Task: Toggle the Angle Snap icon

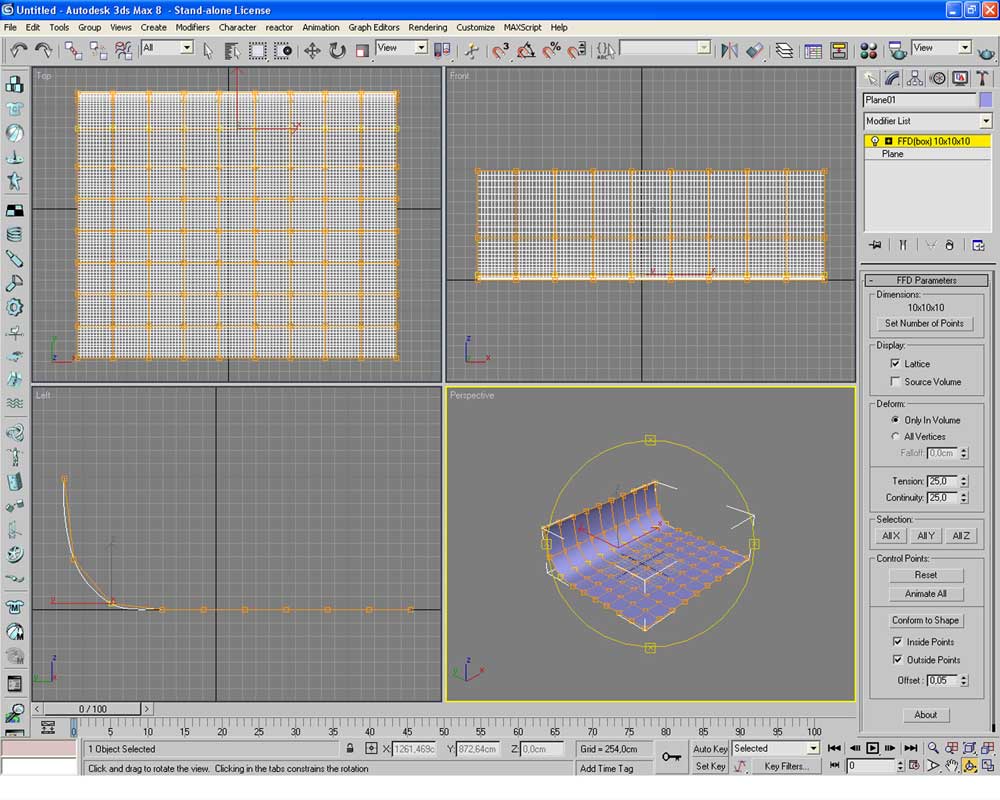Action: pyautogui.click(x=526, y=50)
